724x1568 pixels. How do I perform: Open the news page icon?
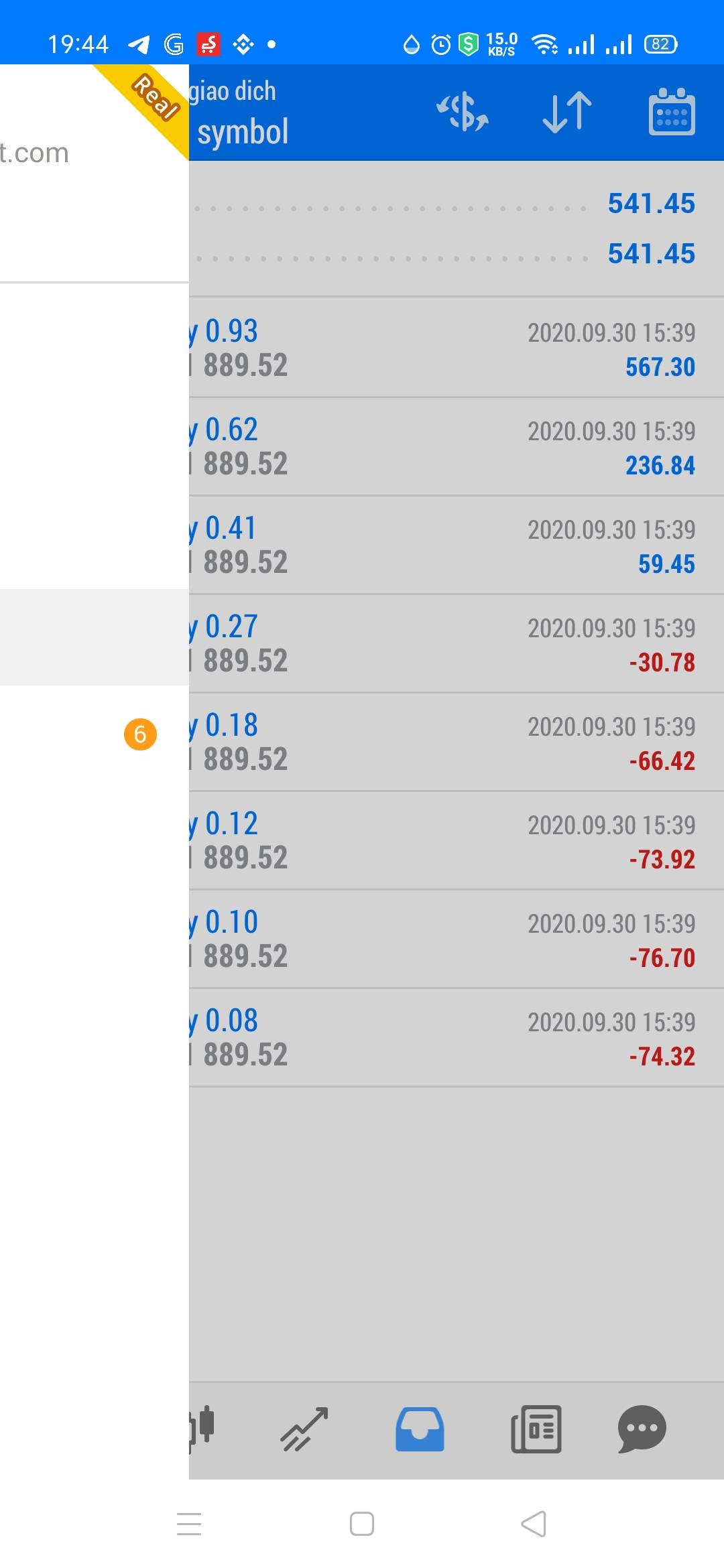(536, 1429)
